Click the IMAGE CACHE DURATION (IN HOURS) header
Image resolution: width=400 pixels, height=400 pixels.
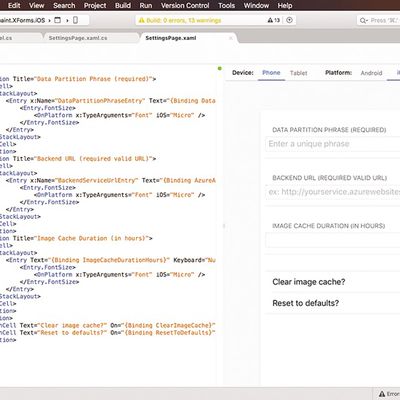click(329, 226)
